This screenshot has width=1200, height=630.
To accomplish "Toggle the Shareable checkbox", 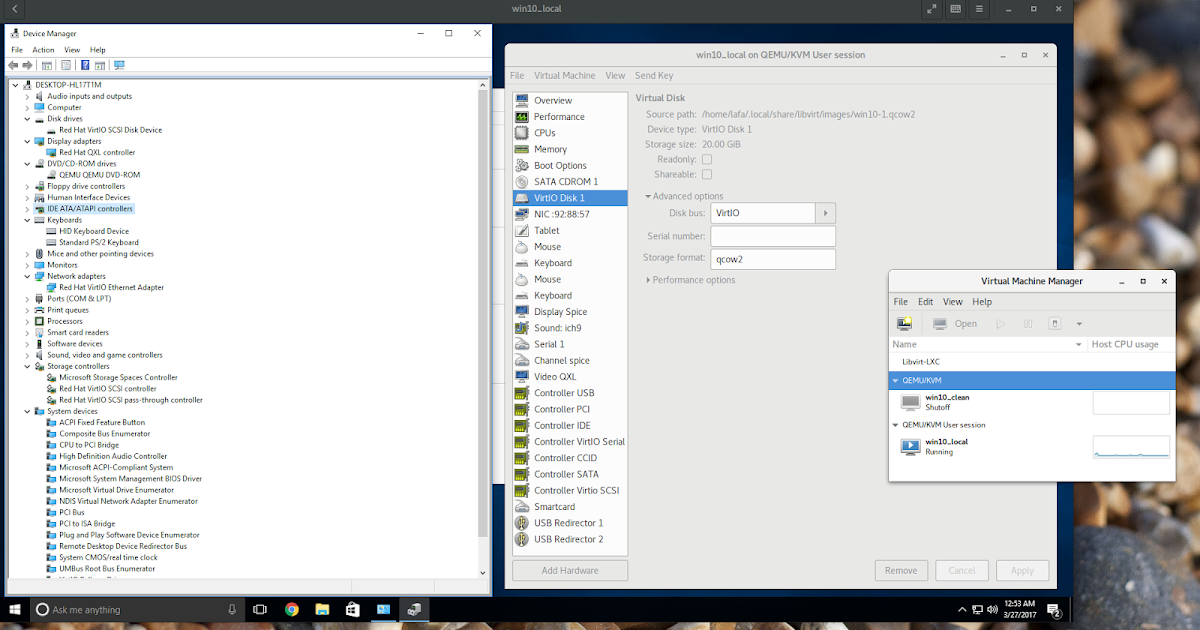I will pyautogui.click(x=707, y=174).
